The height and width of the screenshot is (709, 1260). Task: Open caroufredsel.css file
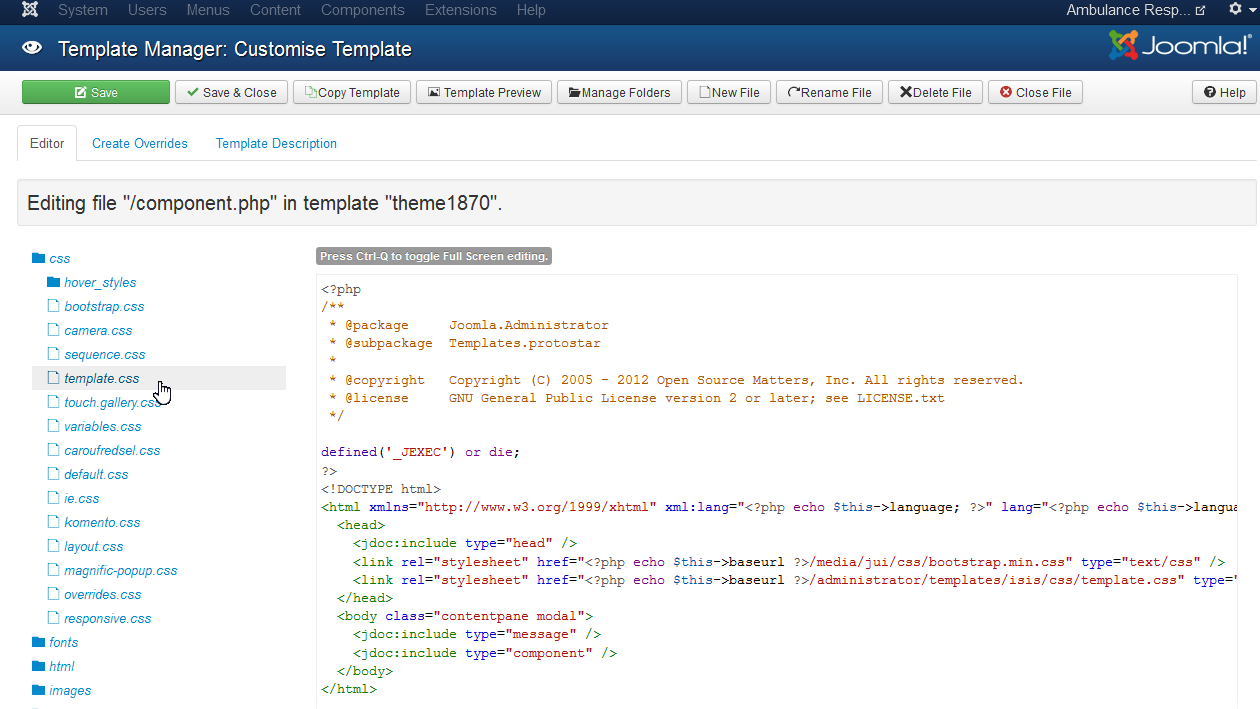coord(112,451)
